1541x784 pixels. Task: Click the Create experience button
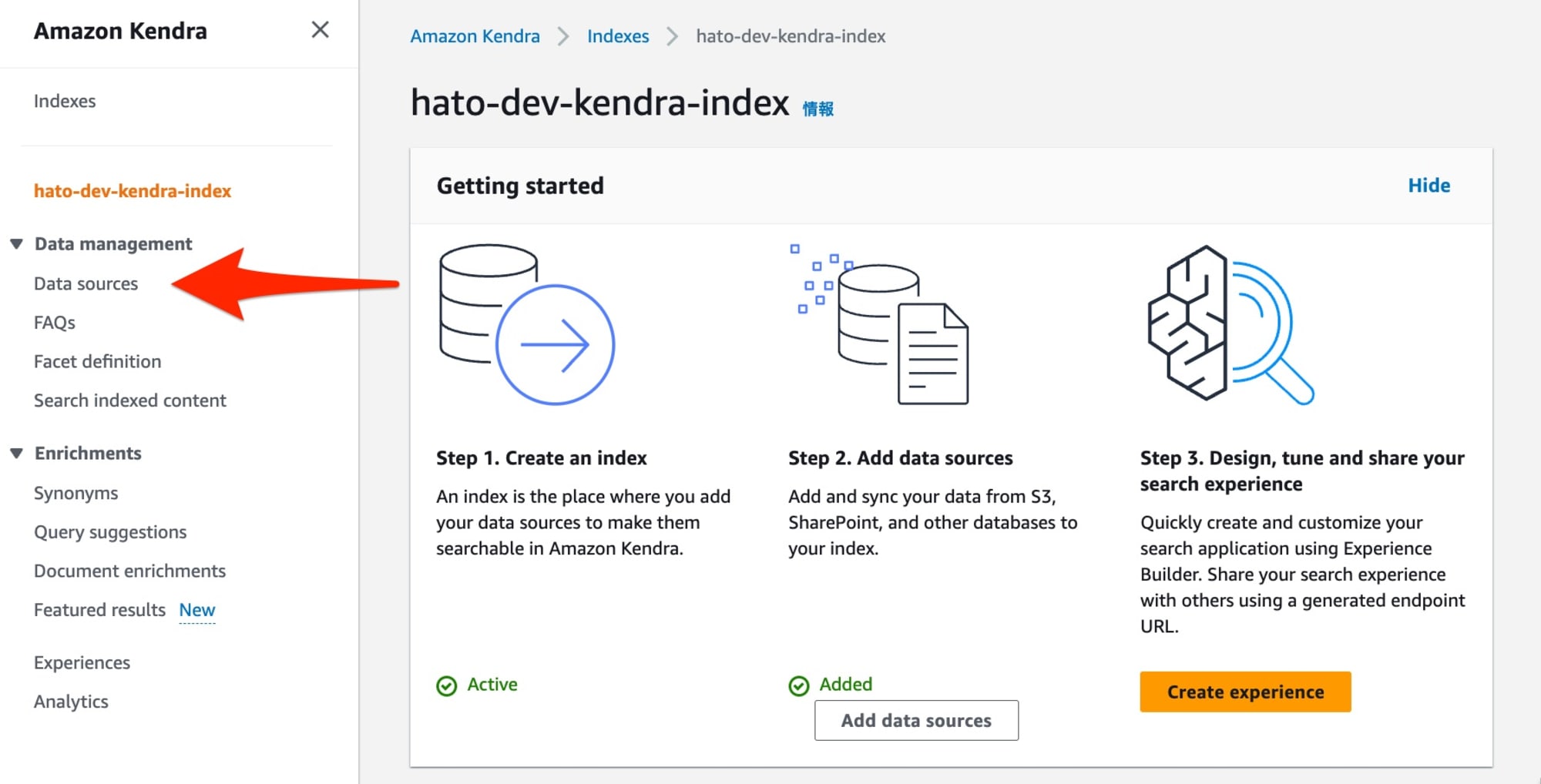[1245, 692]
